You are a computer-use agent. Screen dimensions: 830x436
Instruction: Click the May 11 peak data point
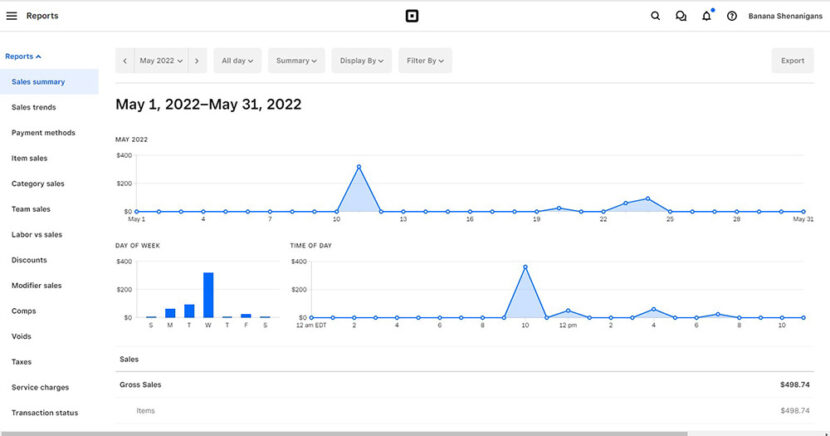(359, 167)
